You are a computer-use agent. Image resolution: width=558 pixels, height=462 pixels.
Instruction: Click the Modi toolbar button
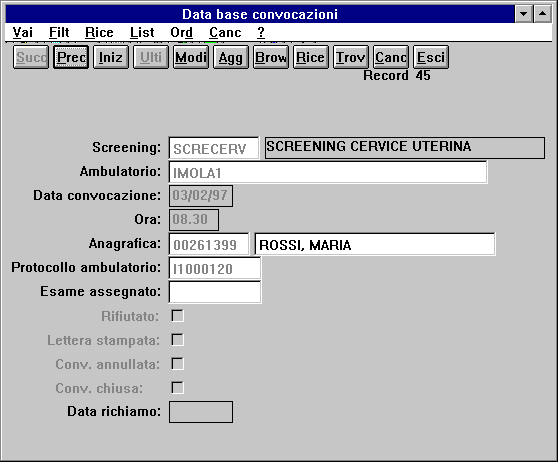click(191, 57)
